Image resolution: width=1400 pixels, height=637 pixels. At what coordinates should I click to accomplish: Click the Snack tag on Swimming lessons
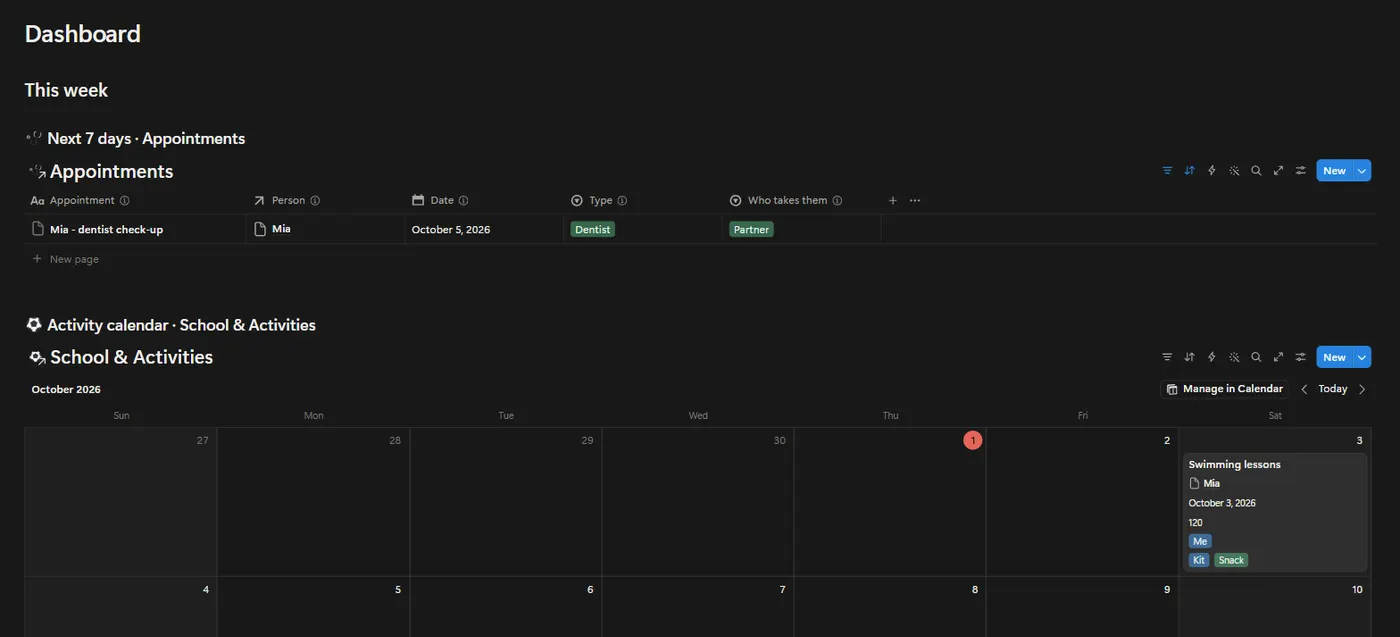pos(1231,560)
